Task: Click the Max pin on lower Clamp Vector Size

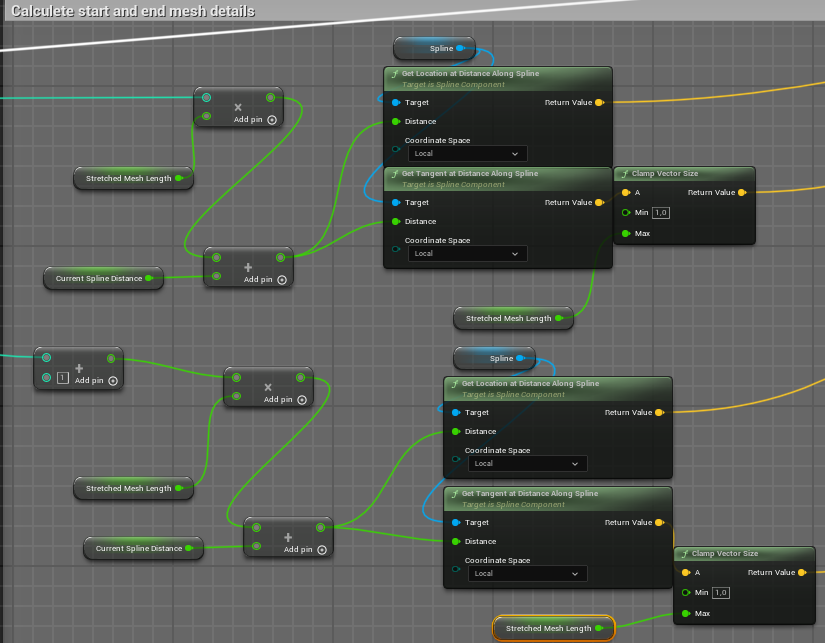Action: tap(686, 614)
